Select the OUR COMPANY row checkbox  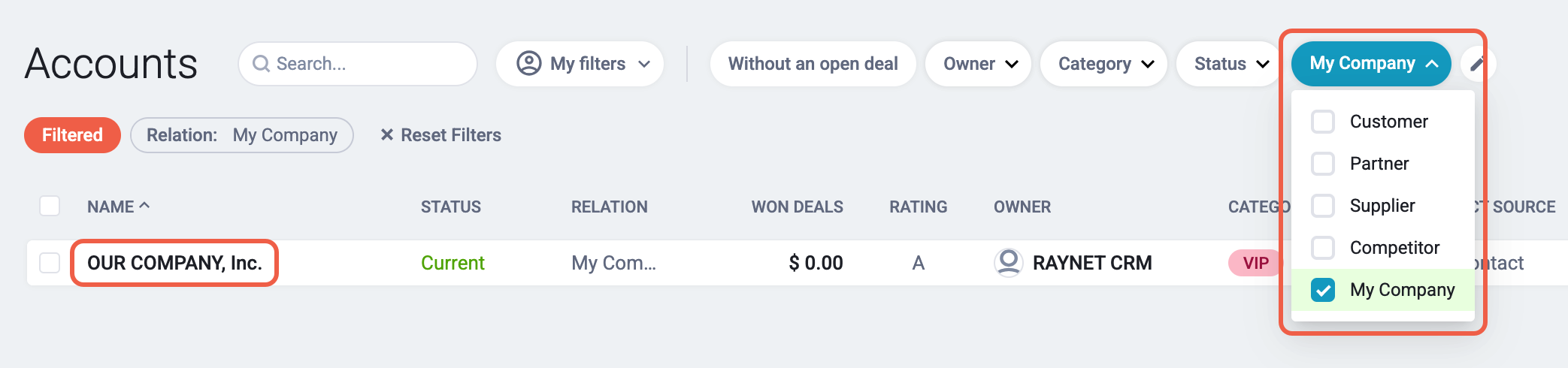50,263
